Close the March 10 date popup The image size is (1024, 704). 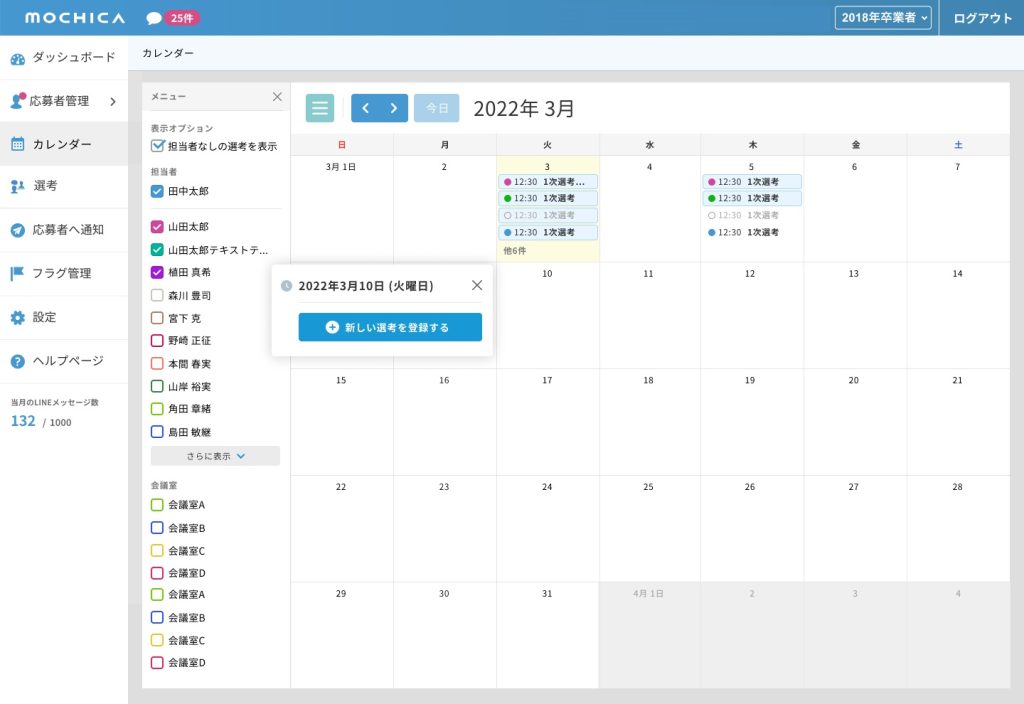tap(477, 286)
